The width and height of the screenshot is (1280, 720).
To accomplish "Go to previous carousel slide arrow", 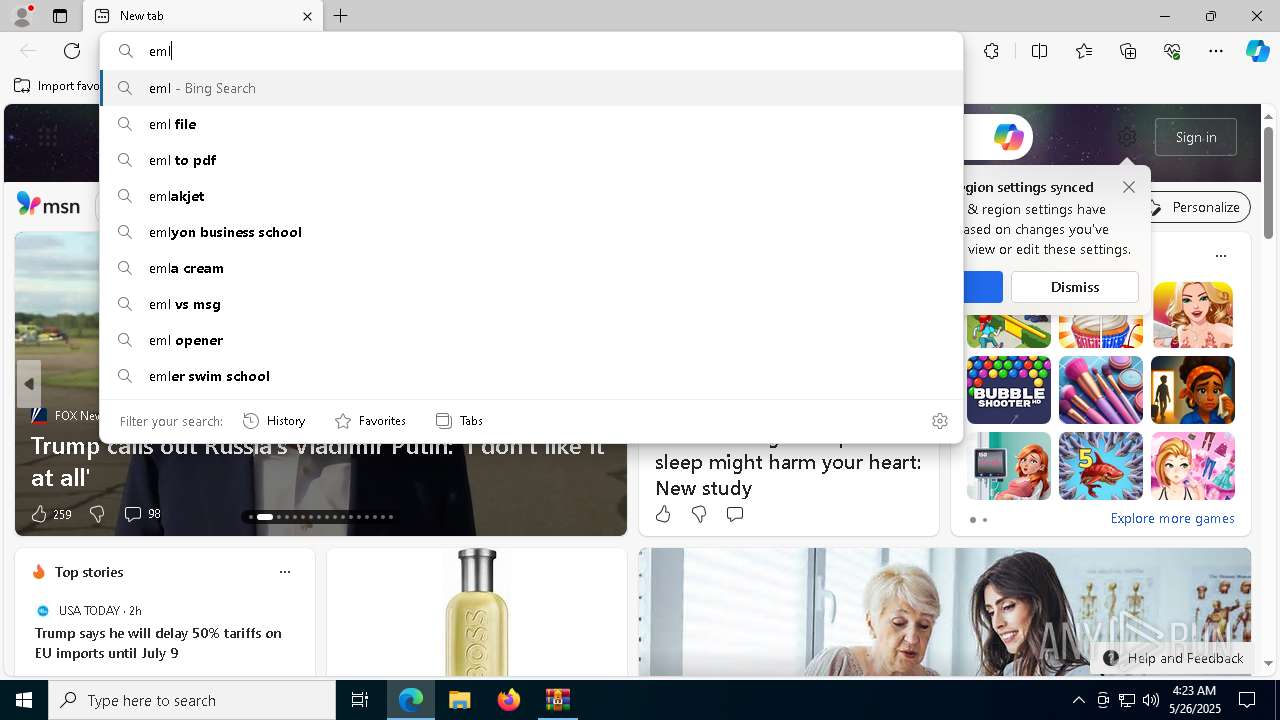I will [29, 384].
